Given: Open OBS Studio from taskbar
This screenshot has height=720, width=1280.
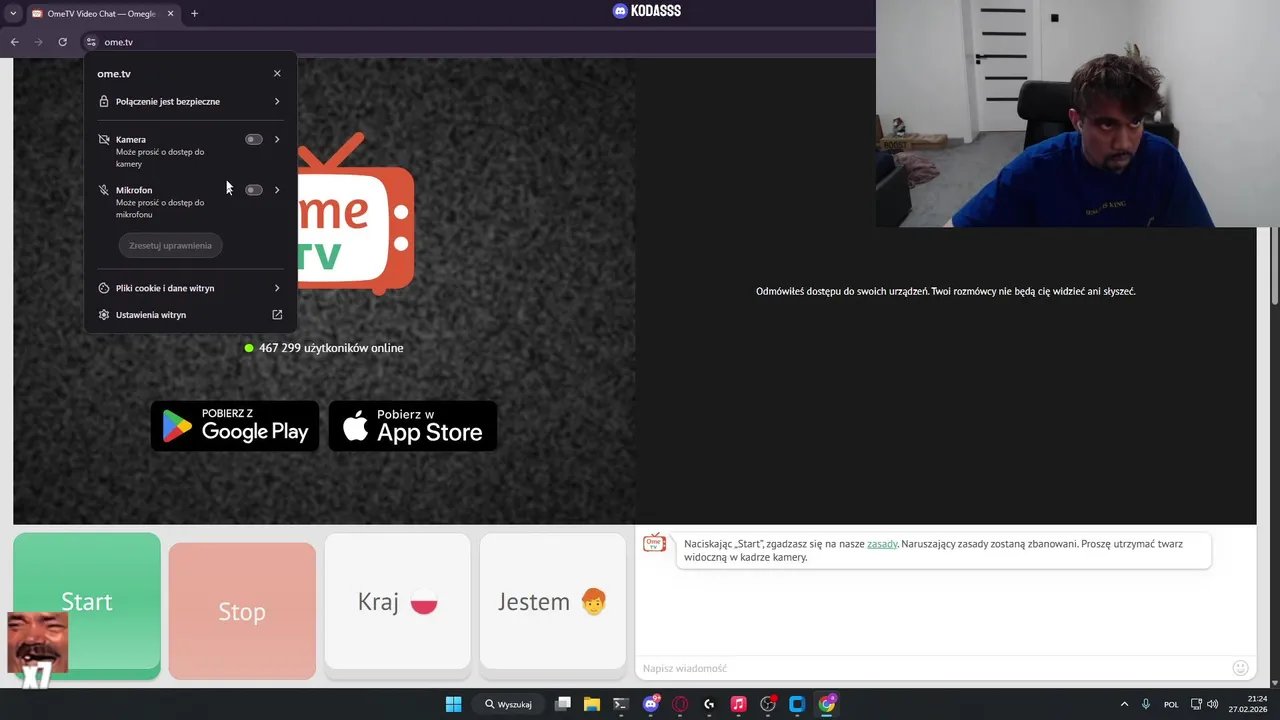Looking at the screenshot, I should pos(768,704).
